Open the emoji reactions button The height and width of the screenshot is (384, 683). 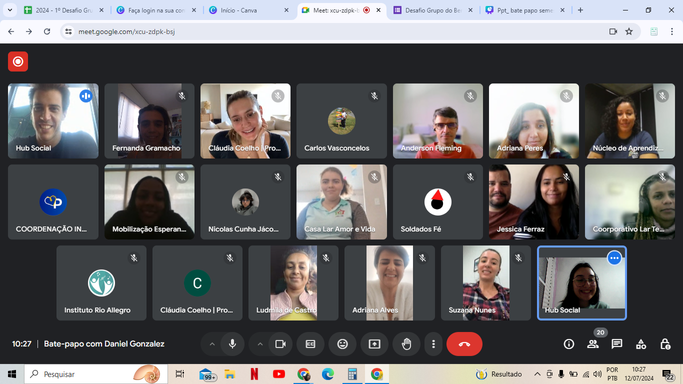click(x=342, y=344)
